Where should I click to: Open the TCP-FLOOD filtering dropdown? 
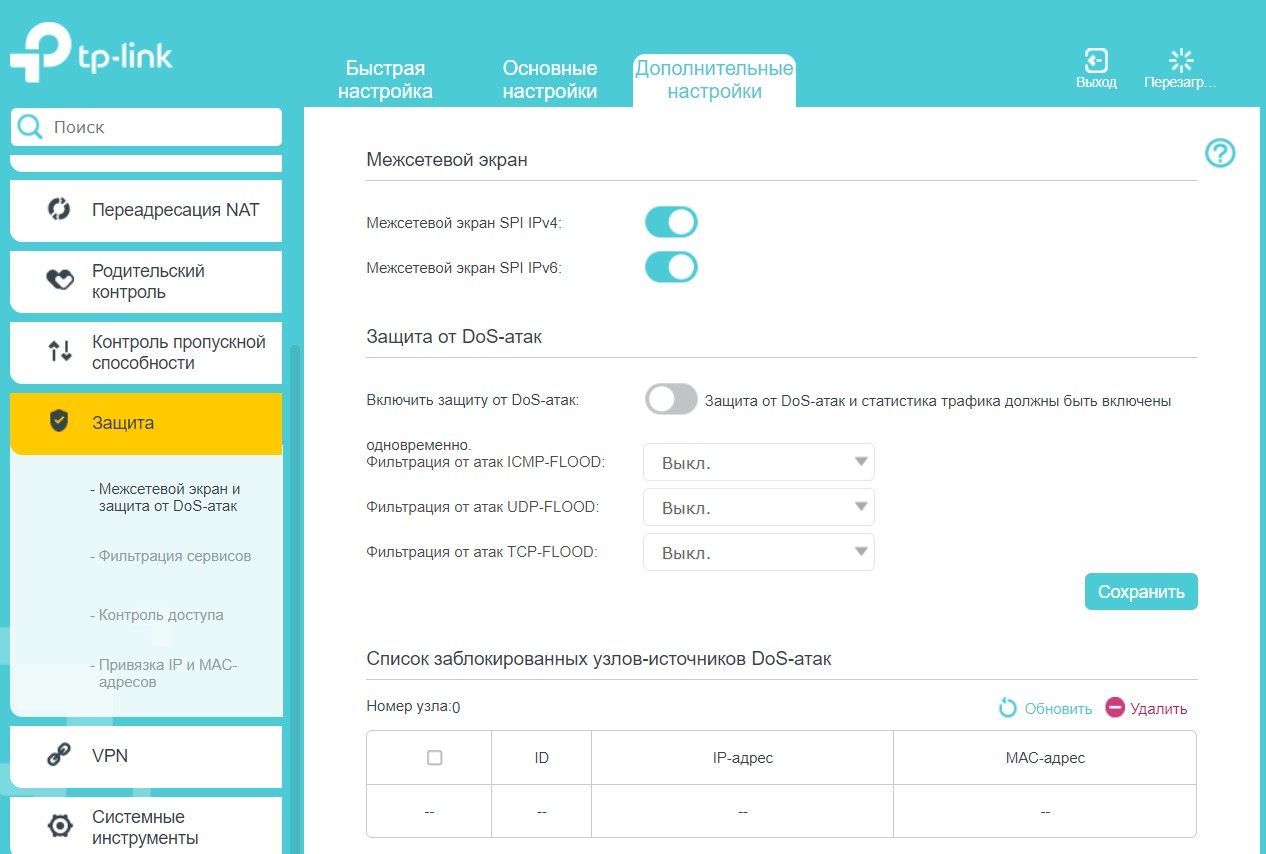coord(758,552)
